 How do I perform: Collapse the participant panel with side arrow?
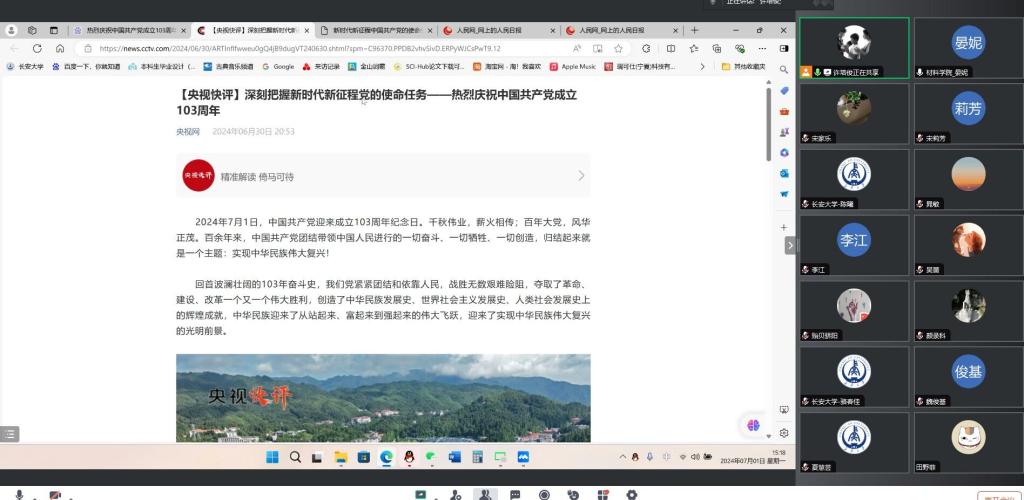click(790, 245)
